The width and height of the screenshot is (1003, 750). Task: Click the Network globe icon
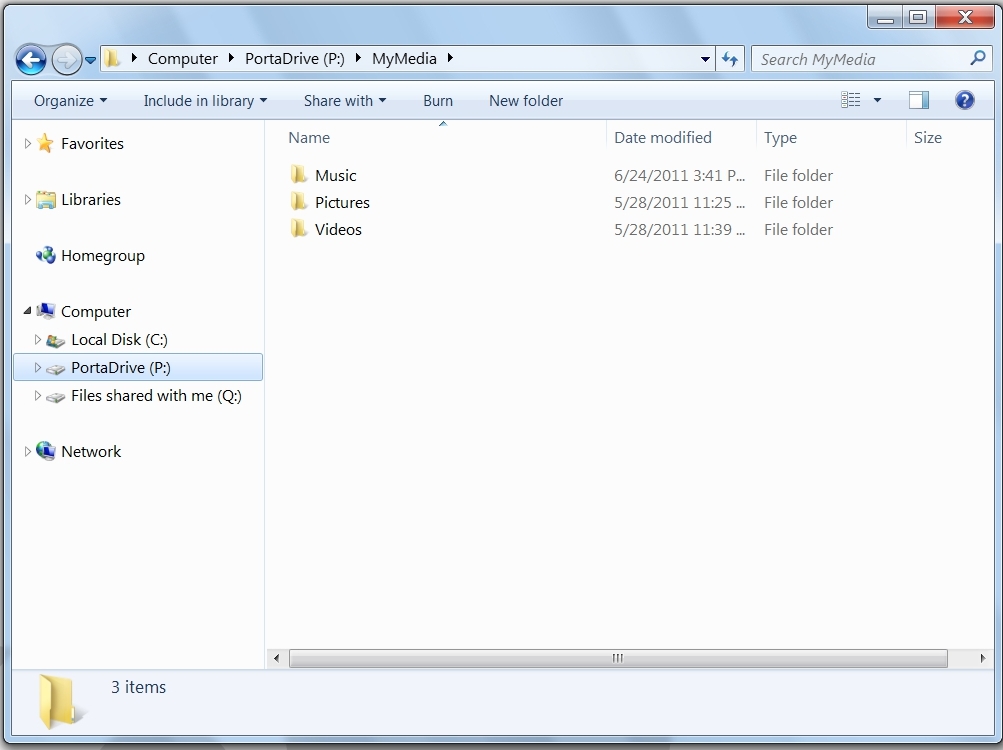[x=45, y=451]
